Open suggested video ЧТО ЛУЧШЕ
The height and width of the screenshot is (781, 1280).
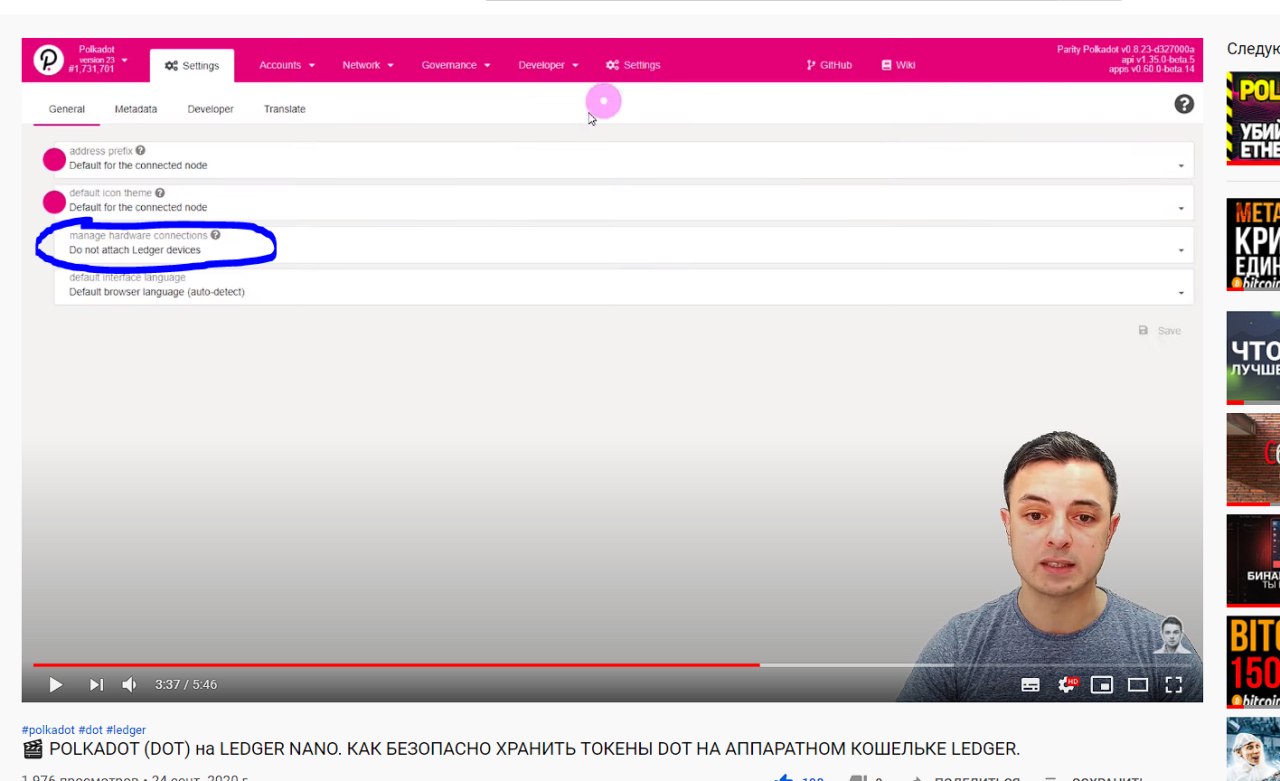1253,358
